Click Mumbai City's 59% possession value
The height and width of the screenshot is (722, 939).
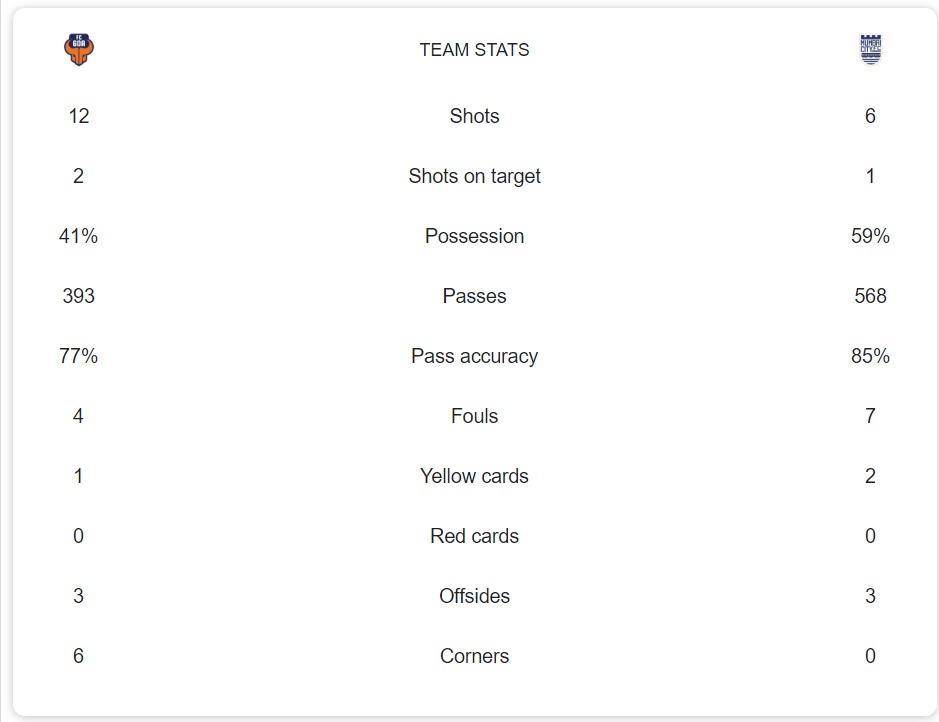870,236
